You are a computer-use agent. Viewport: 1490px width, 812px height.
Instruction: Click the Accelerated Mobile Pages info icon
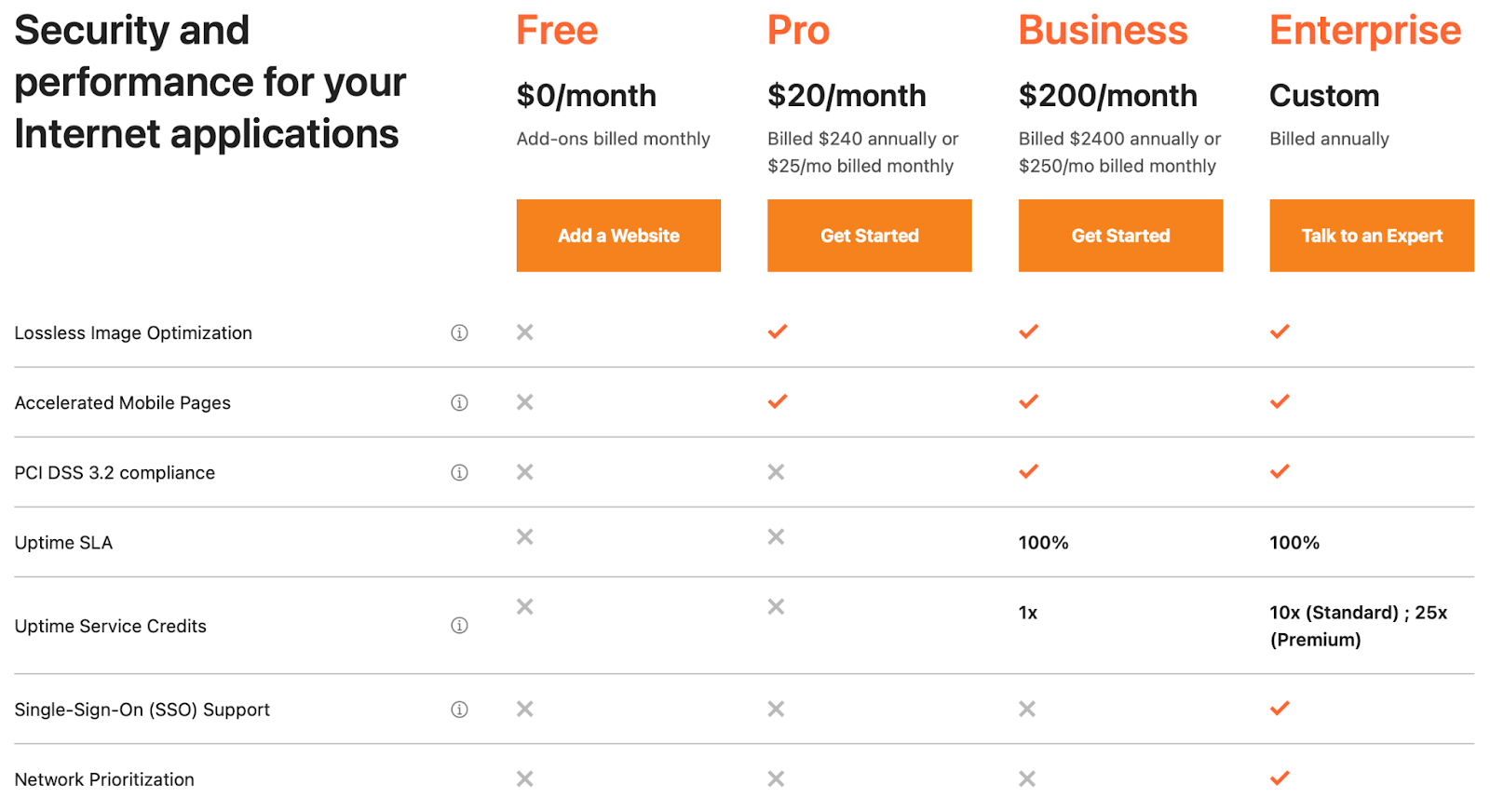tap(459, 402)
